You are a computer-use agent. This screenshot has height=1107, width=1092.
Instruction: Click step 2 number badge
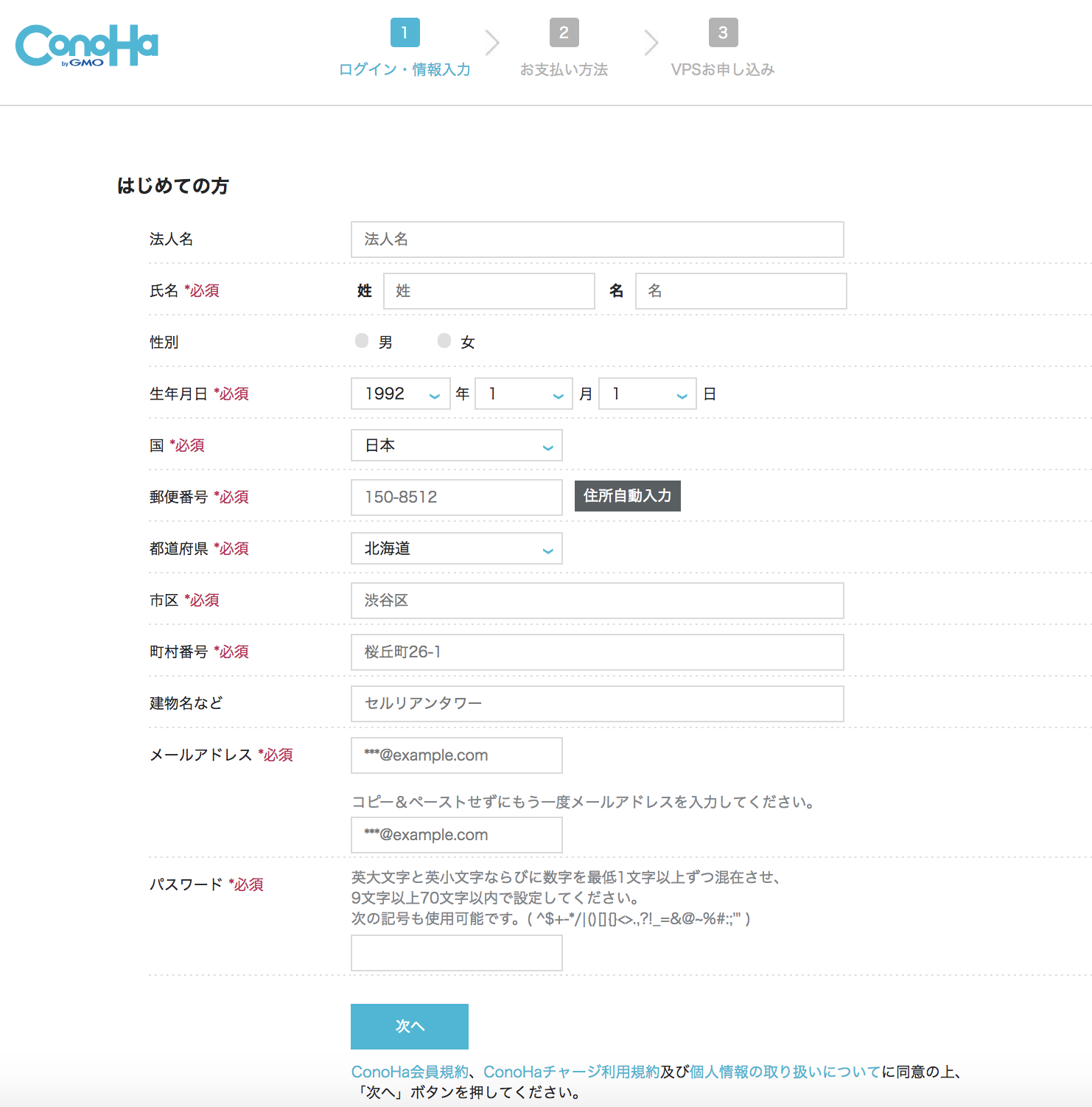tap(564, 32)
